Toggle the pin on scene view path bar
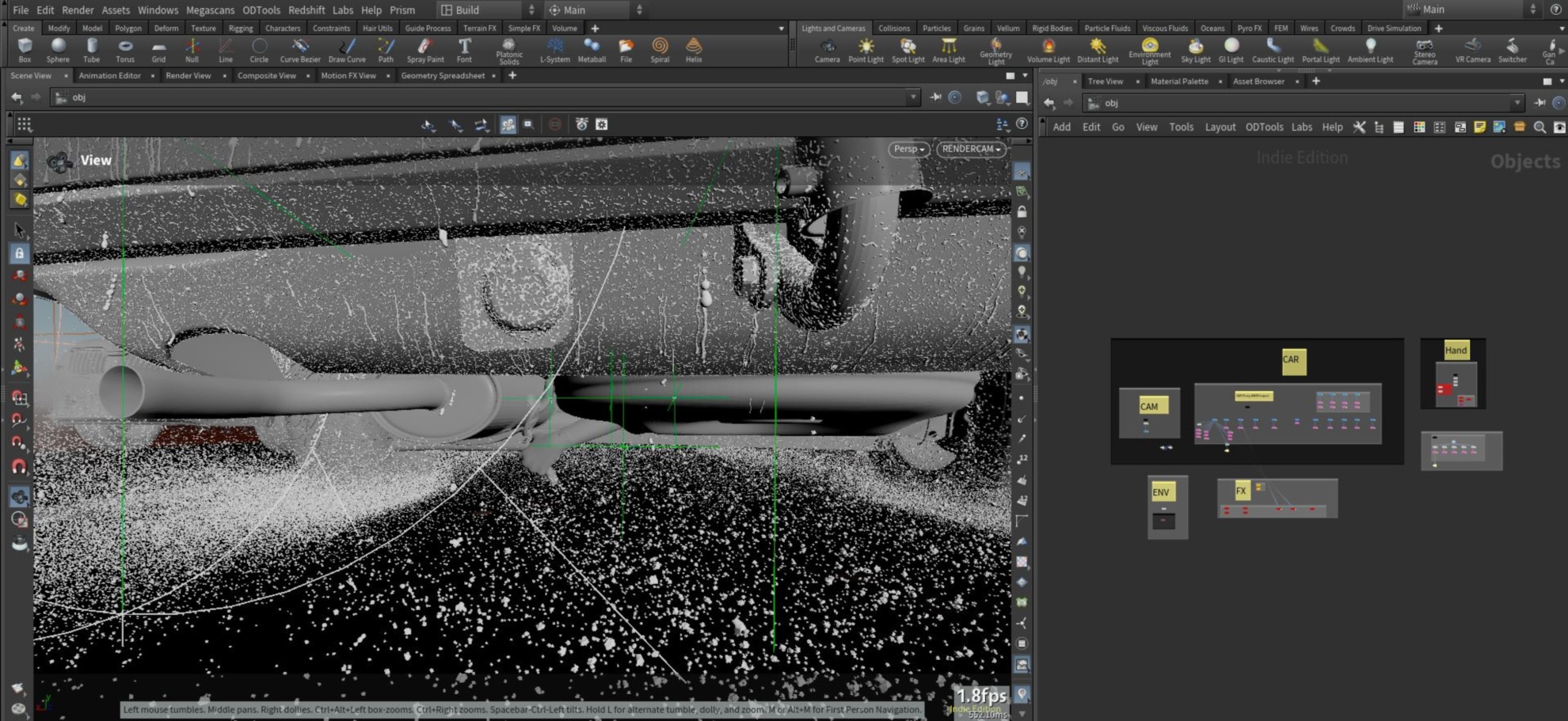The width and height of the screenshot is (1568, 721). pyautogui.click(x=936, y=97)
